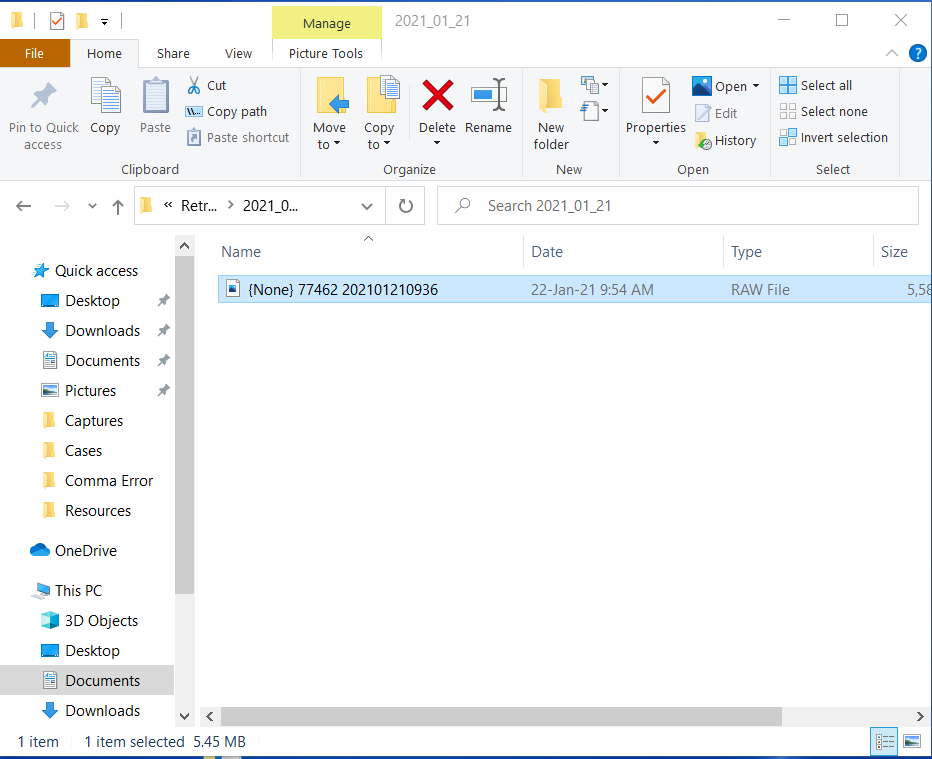
Task: Expand the Delete dropdown arrow
Action: click(437, 143)
